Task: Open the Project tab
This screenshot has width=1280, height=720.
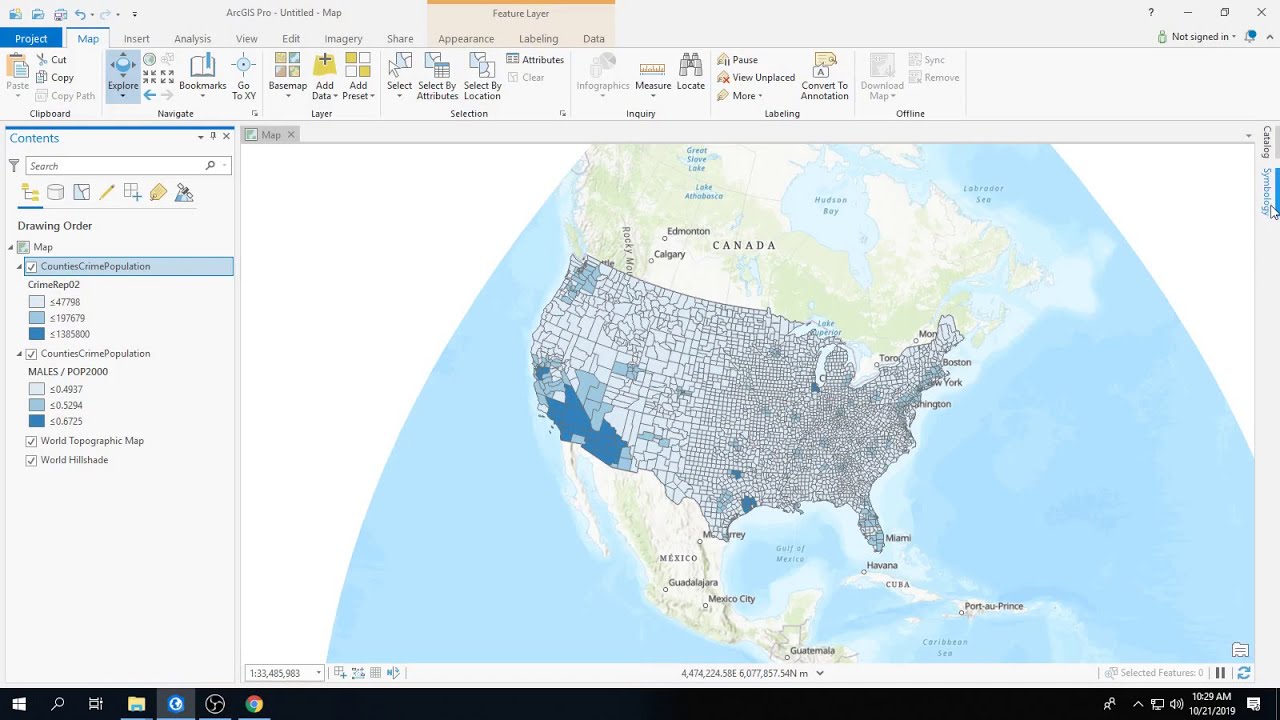Action: pos(31,38)
